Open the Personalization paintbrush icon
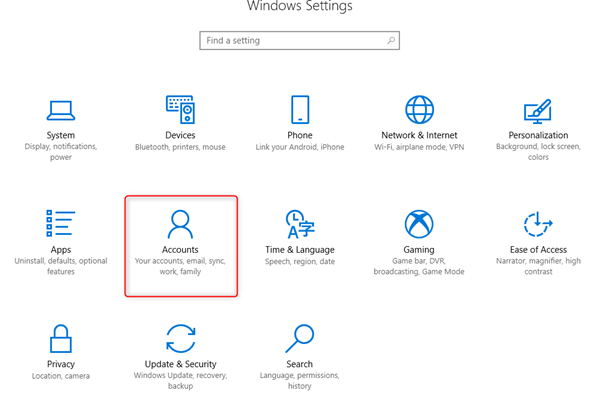Screen dimensions: 600x400 [x=538, y=110]
